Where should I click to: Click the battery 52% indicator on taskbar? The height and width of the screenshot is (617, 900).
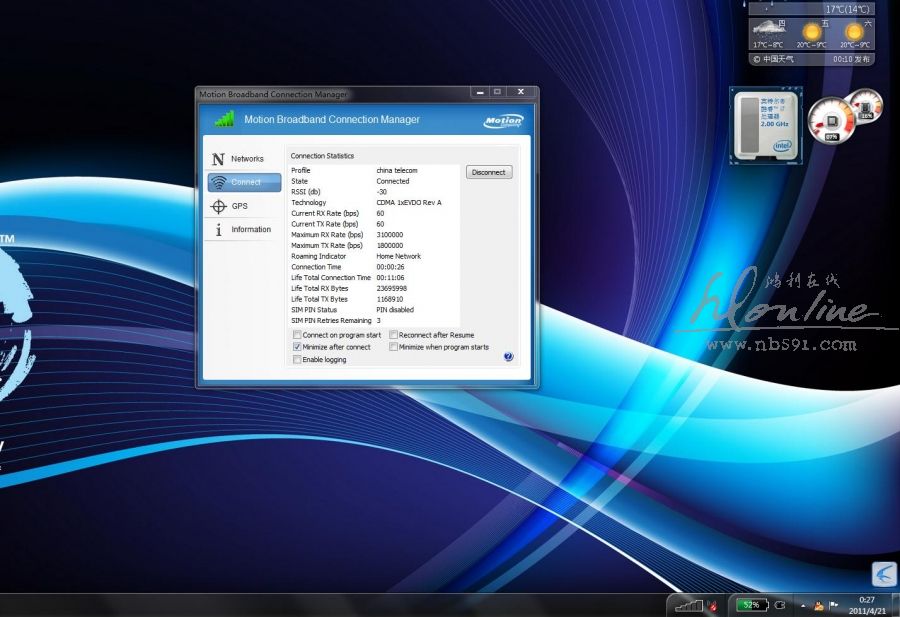coord(751,605)
